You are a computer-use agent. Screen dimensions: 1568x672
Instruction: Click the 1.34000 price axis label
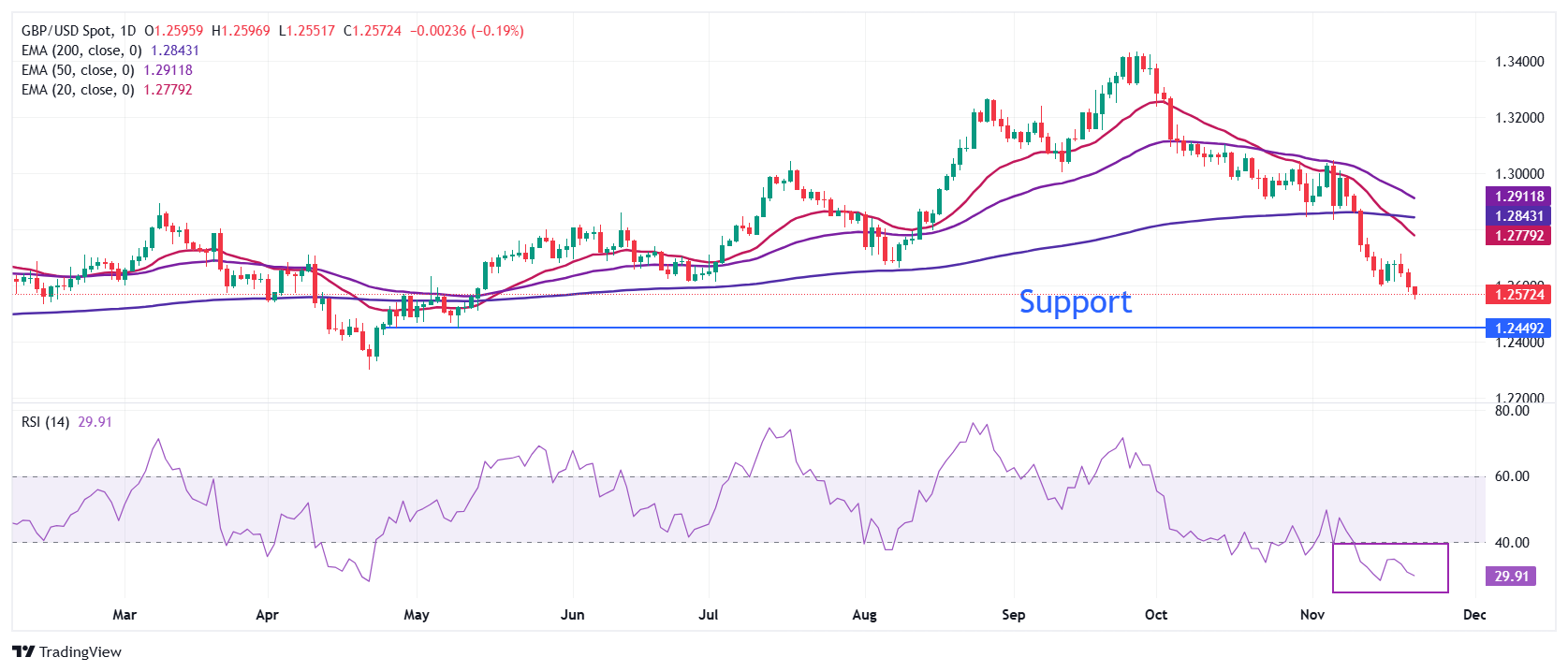[x=1519, y=62]
